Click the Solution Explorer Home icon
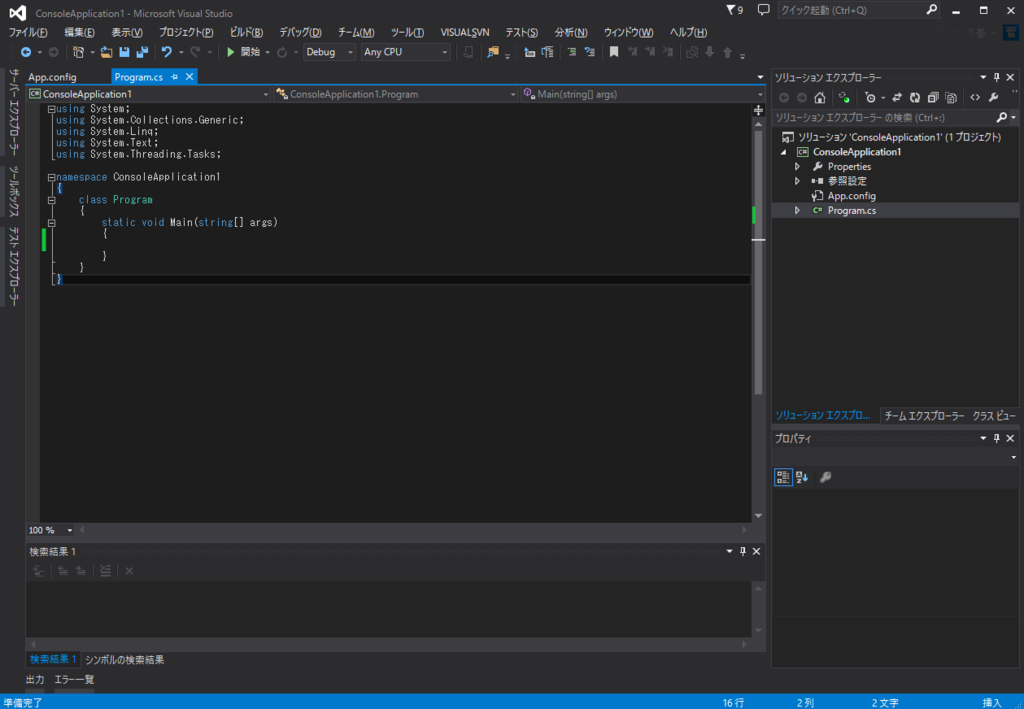Image resolution: width=1024 pixels, height=709 pixels. 820,98
